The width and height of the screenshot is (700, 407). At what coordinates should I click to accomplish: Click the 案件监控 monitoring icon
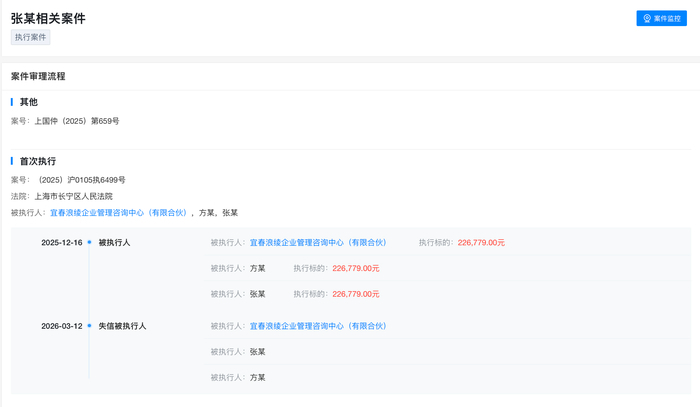(647, 18)
